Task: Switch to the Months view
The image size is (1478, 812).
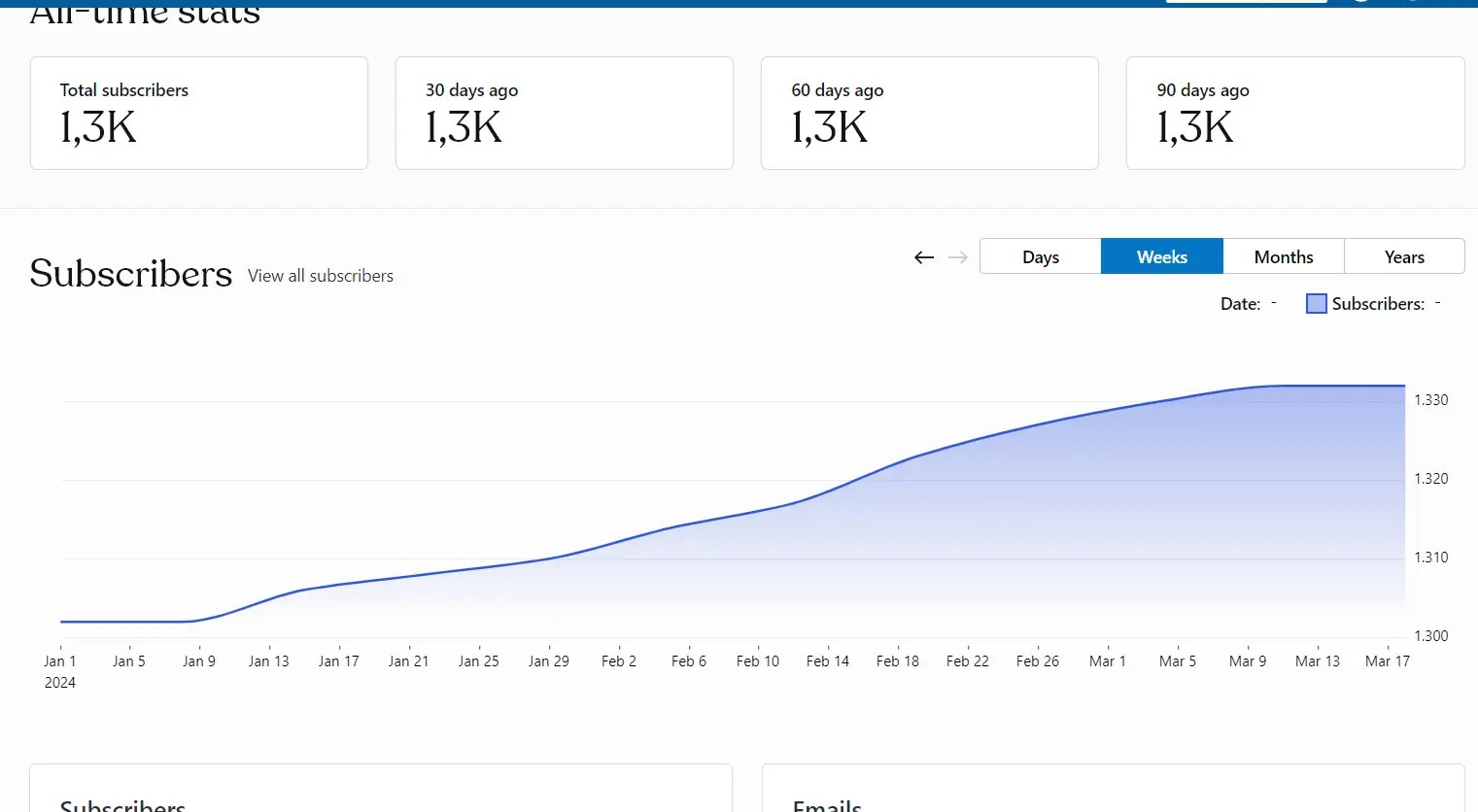Action: 1283,255
